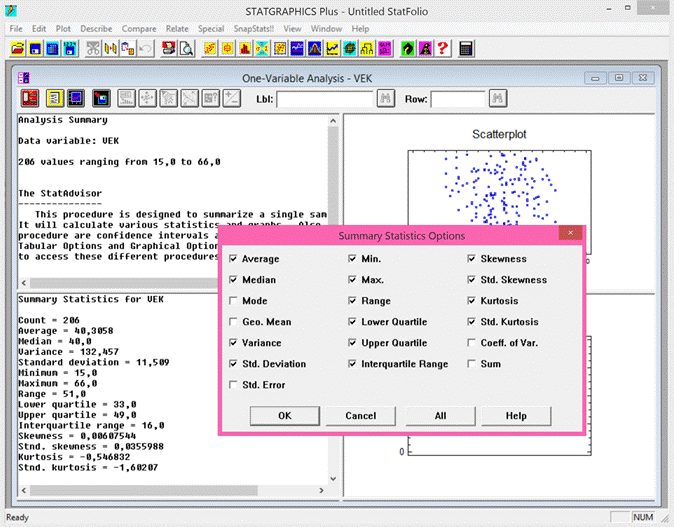Click the green StatAdvisor arrow icon
The image size is (674, 527).
tap(407, 49)
